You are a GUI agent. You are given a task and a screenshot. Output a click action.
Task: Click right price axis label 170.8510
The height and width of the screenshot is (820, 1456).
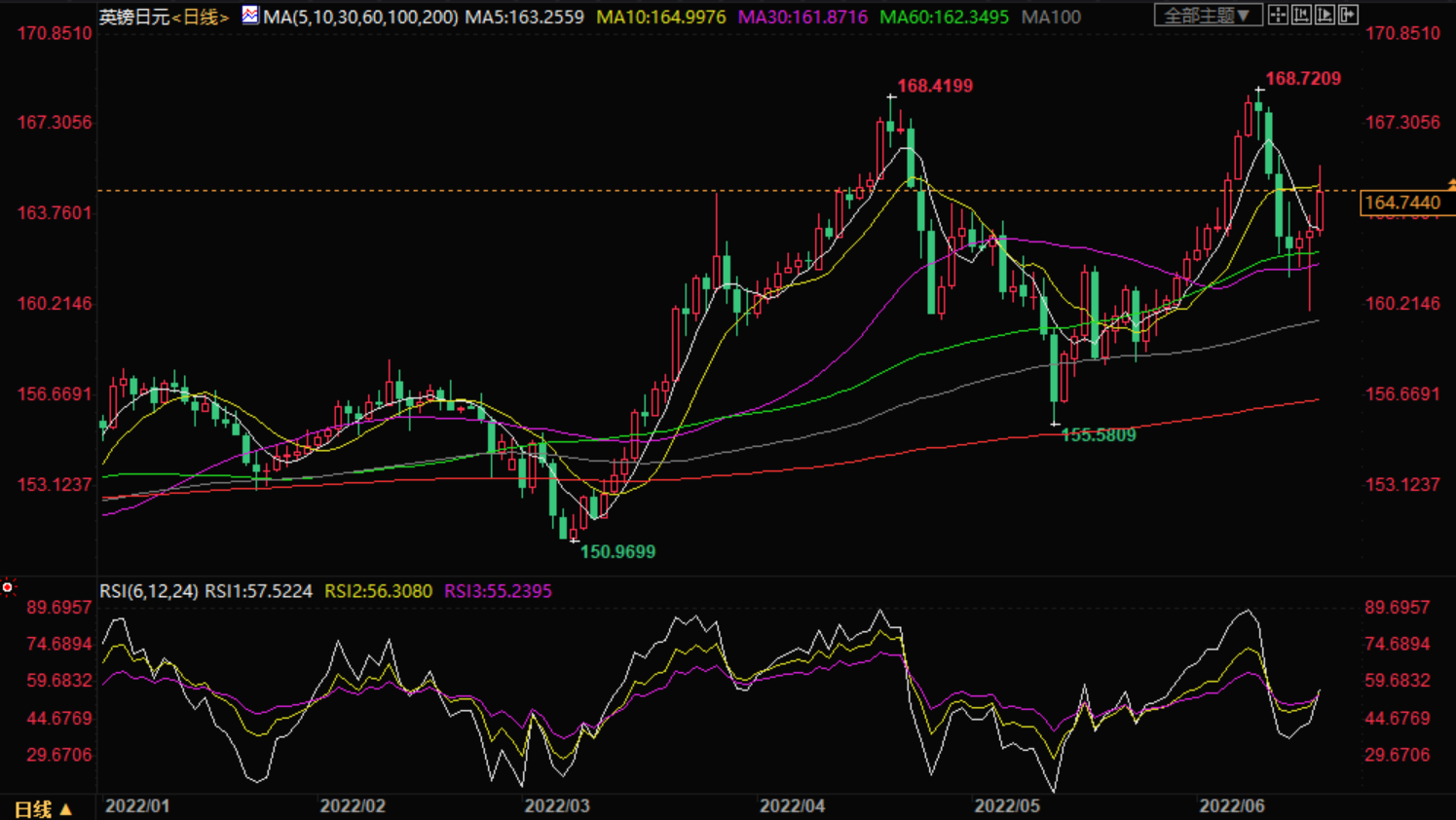pyautogui.click(x=1402, y=33)
